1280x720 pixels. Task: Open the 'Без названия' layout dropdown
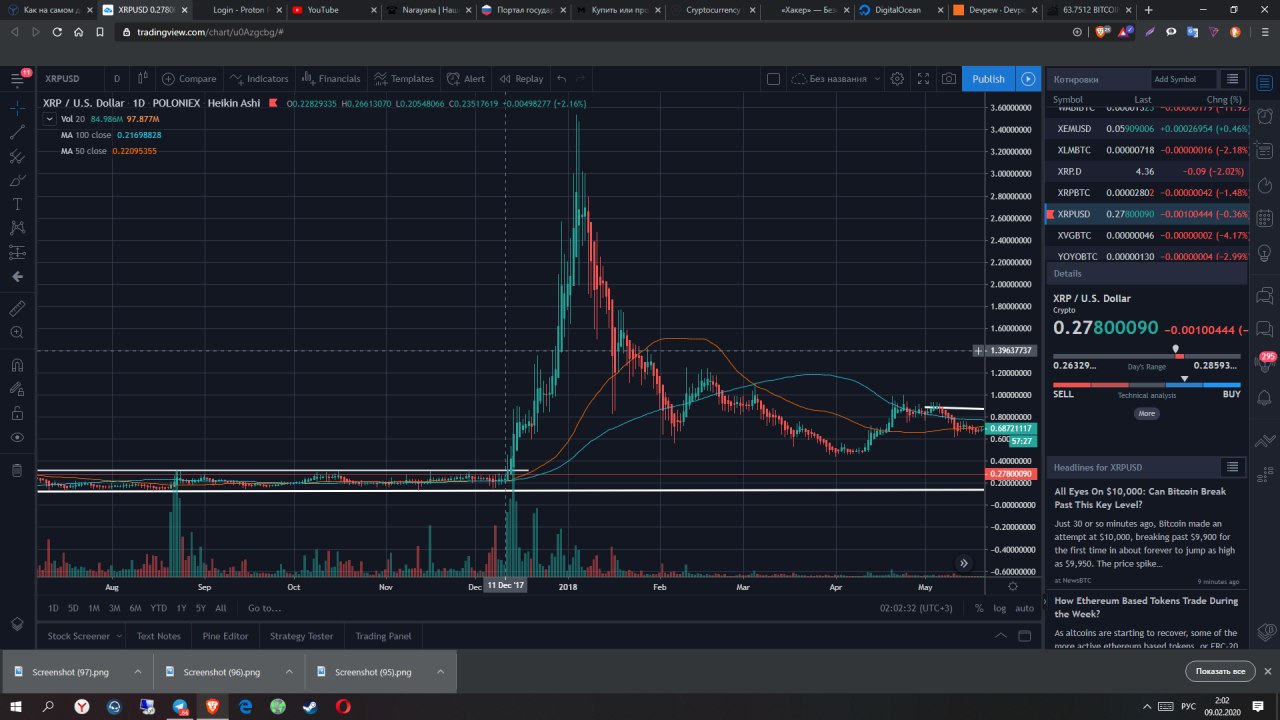[x=836, y=79]
